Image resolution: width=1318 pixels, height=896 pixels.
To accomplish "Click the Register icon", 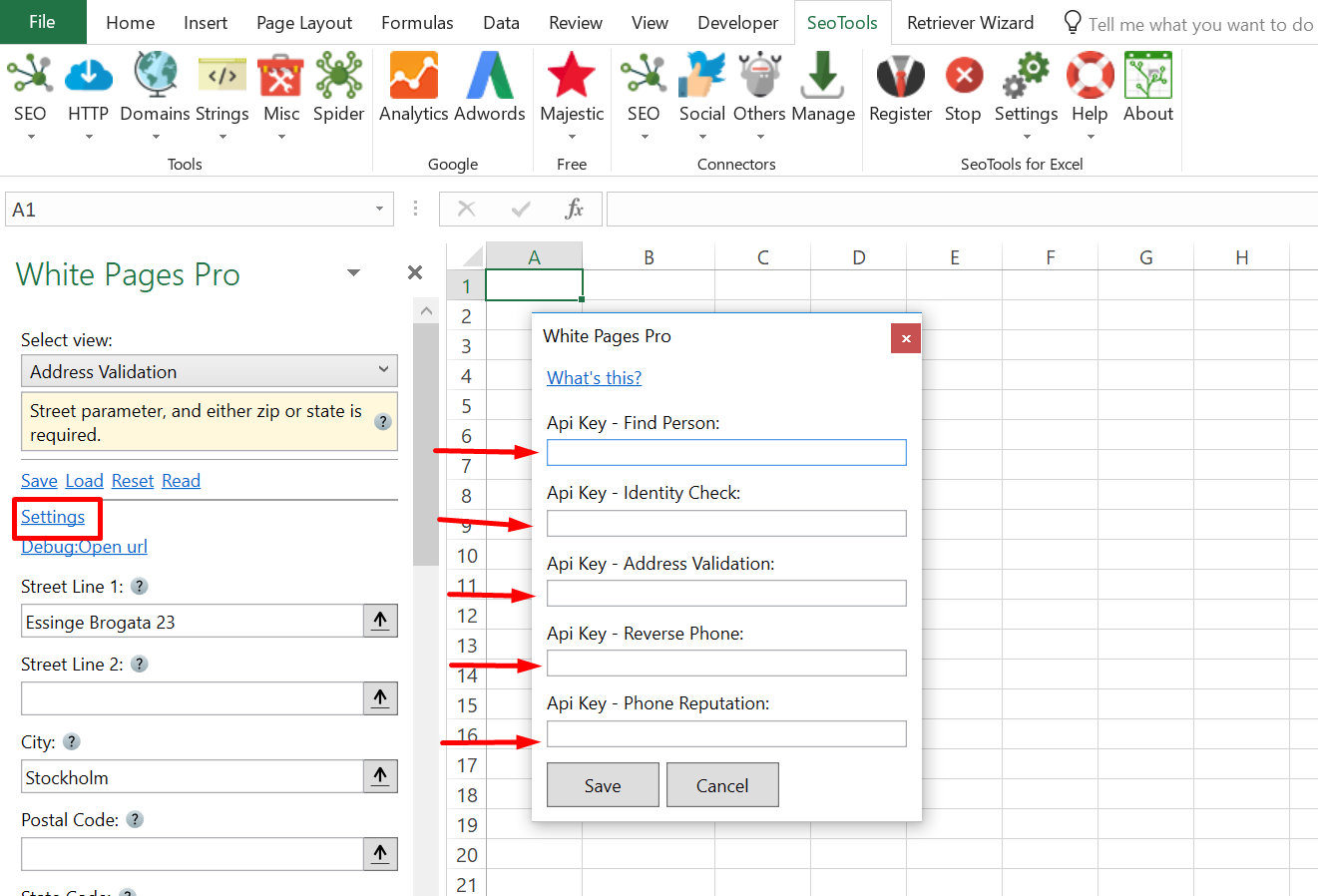I will coord(900,76).
